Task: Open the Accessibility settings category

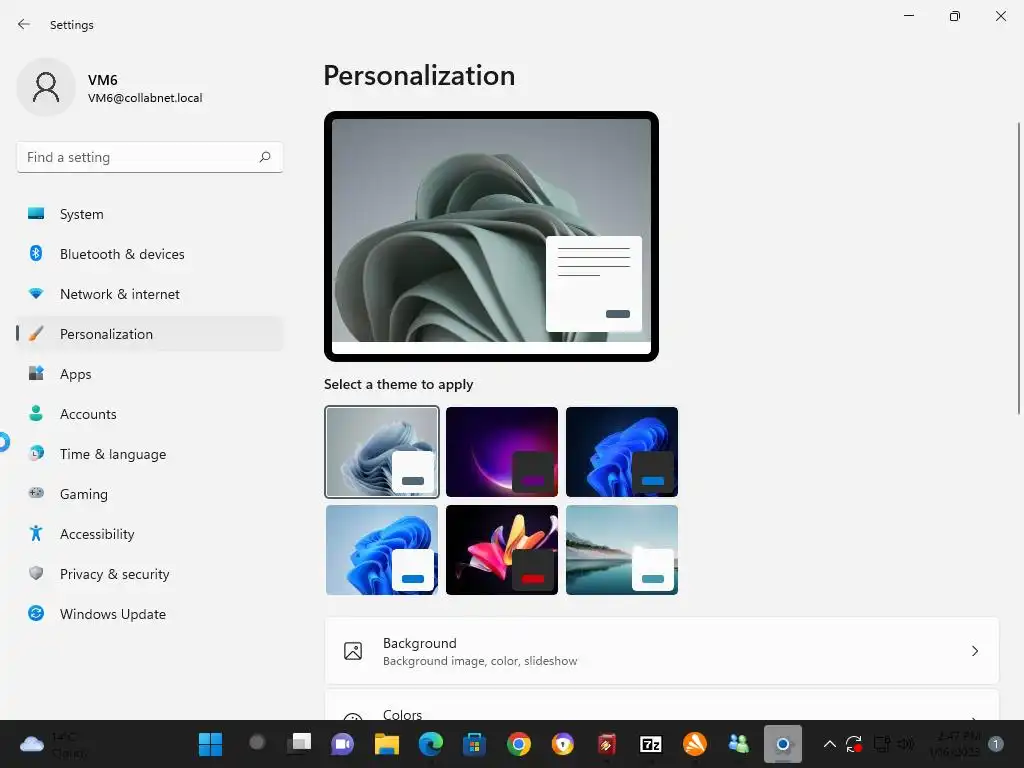Action: point(150,534)
